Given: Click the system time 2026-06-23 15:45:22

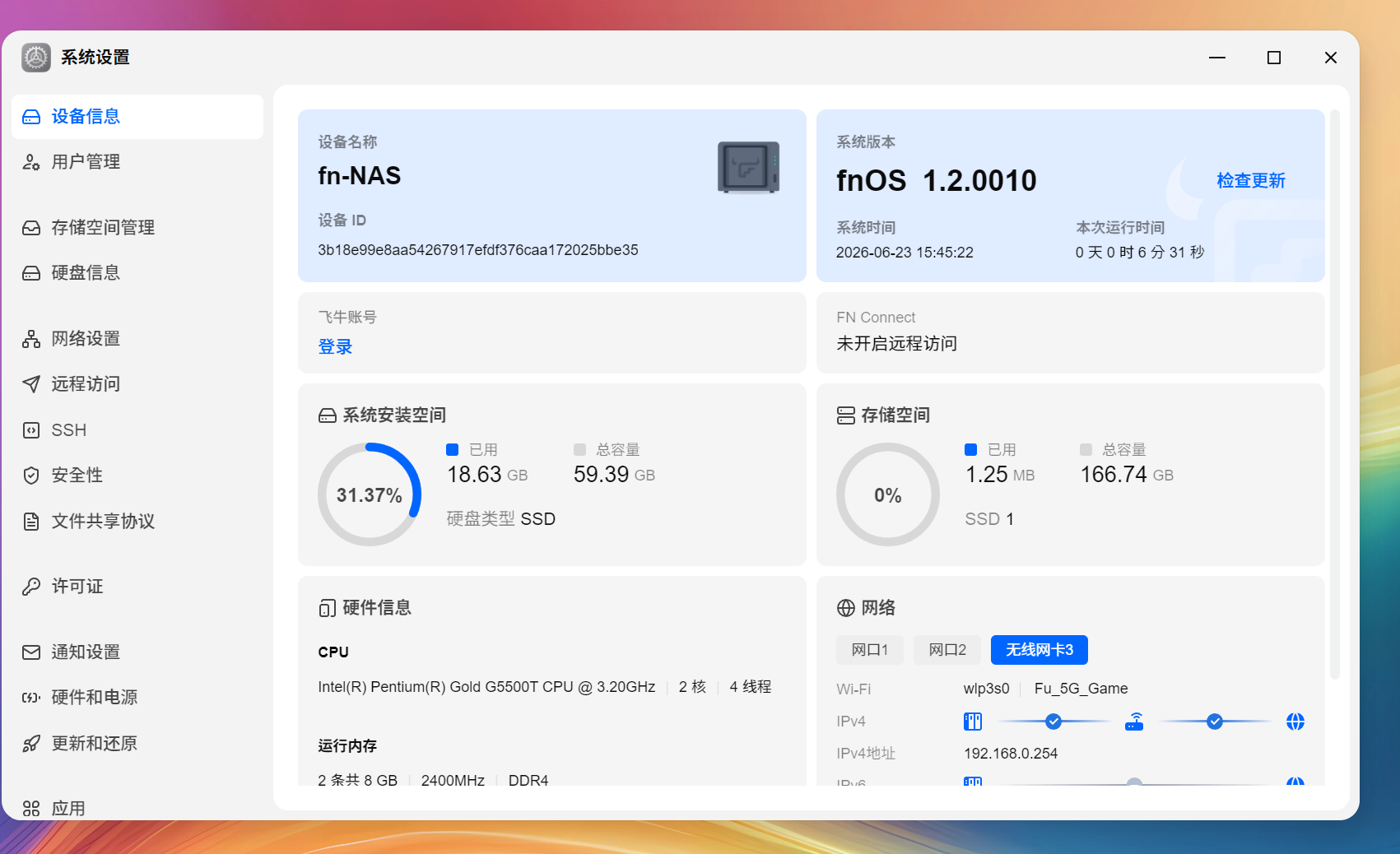Looking at the screenshot, I should click(x=905, y=253).
